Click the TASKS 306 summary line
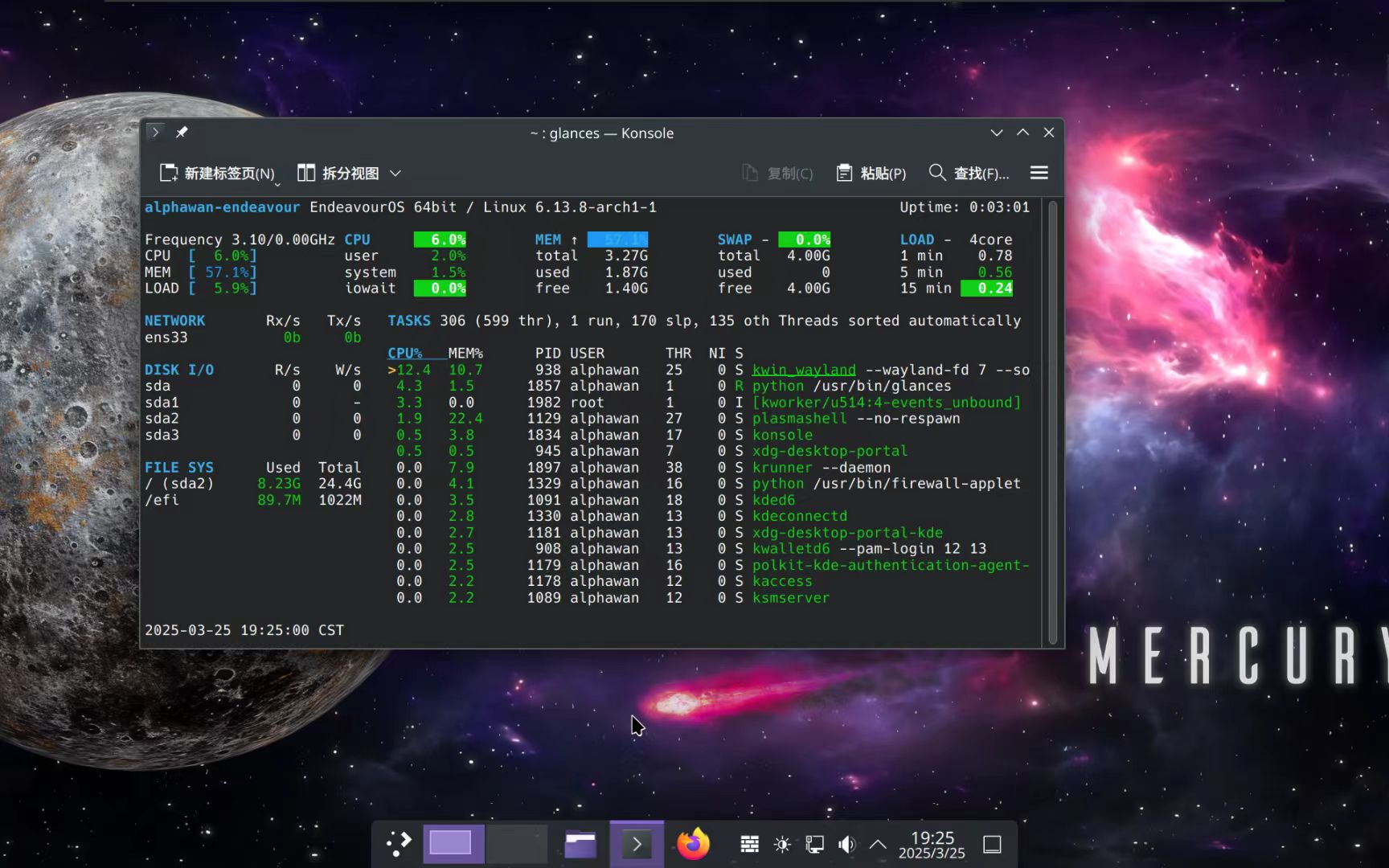The width and height of the screenshot is (1389, 868). (x=704, y=321)
